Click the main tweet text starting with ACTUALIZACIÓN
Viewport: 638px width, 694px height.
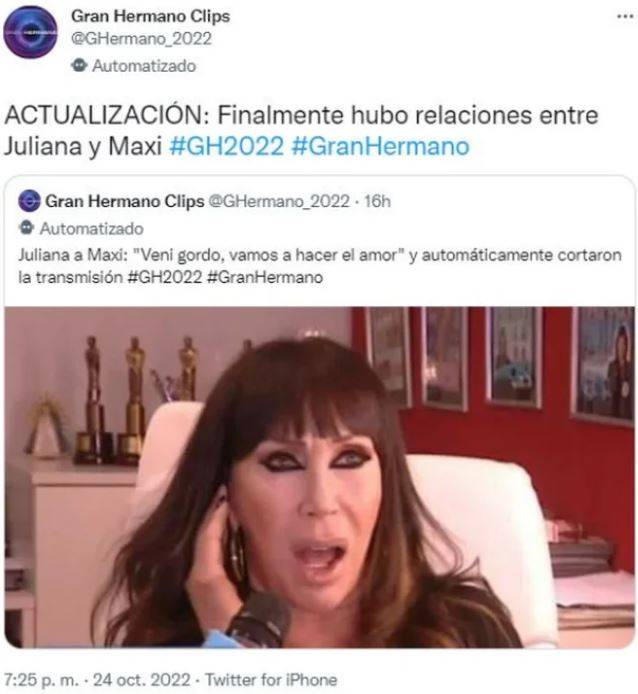pos(301,131)
